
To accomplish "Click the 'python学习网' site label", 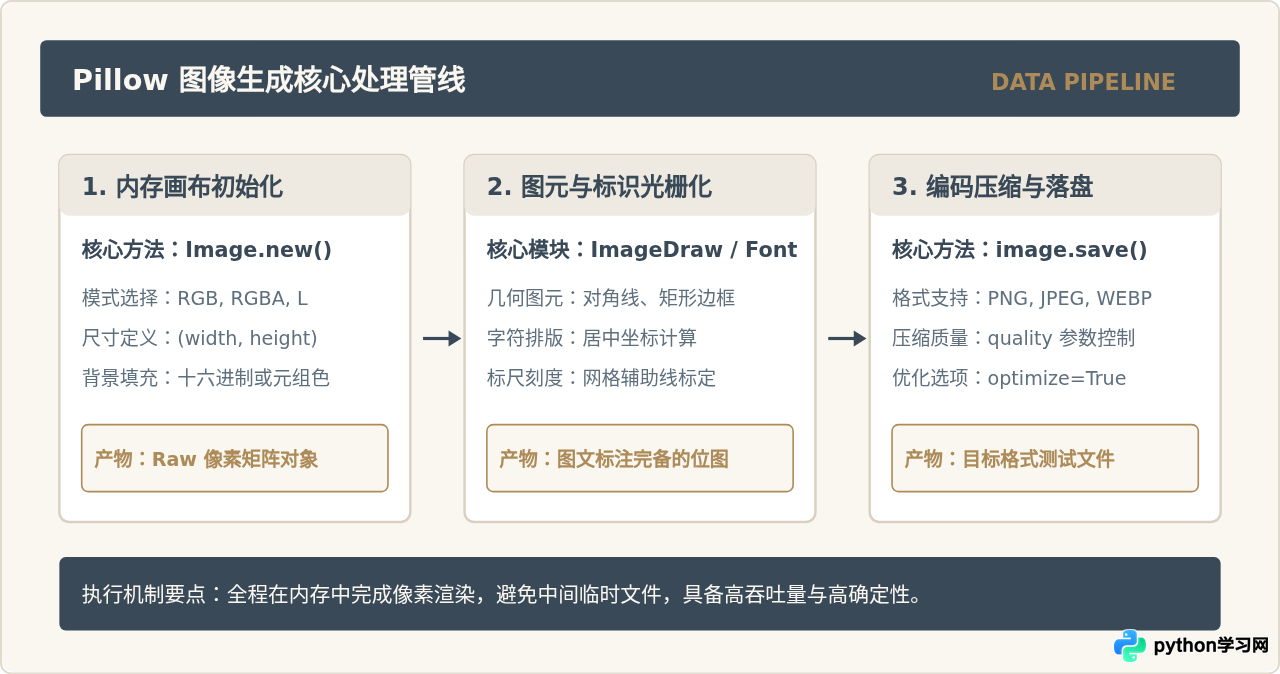I will tap(1211, 646).
